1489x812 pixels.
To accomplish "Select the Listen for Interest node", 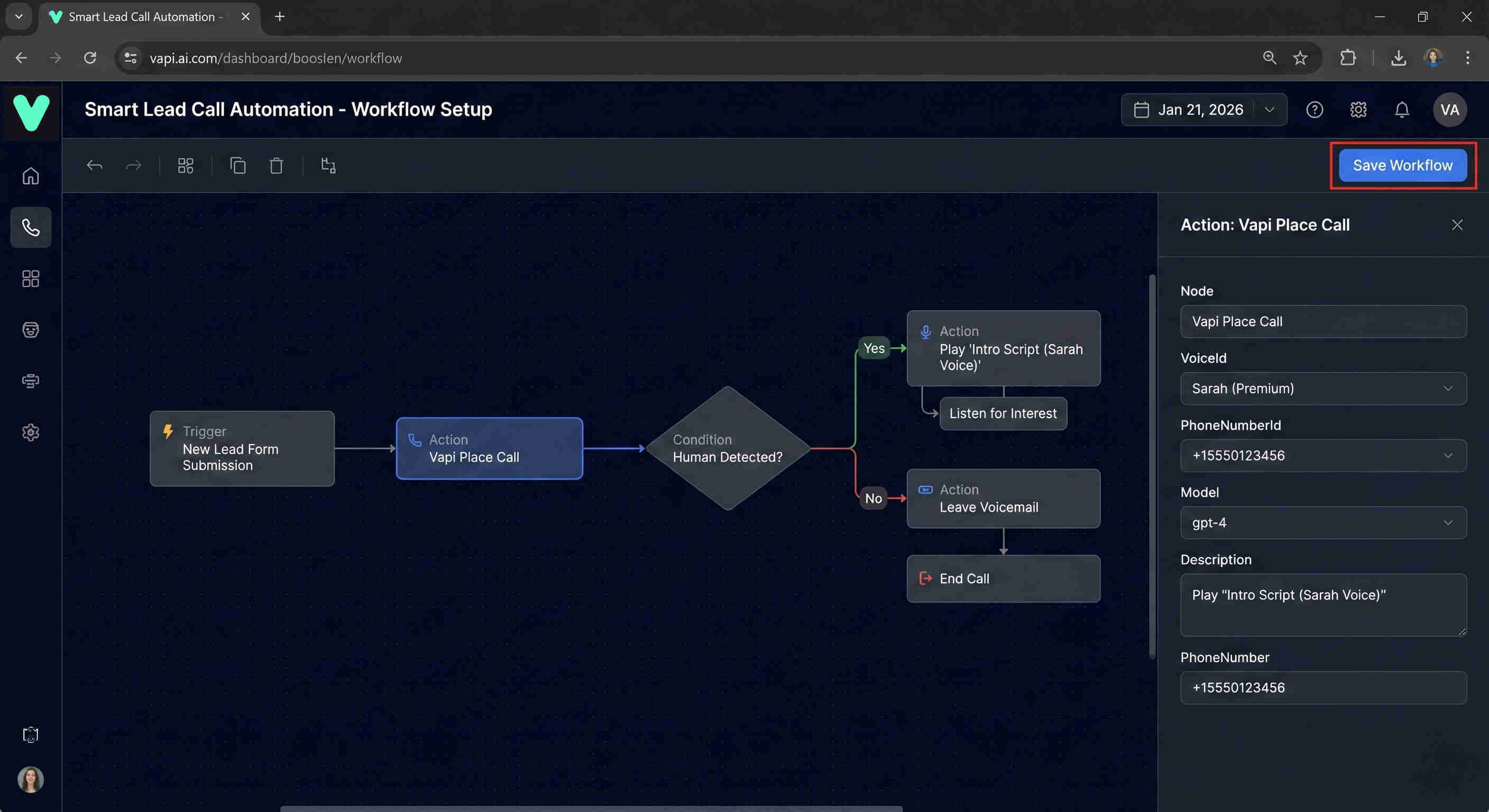I will pos(1003,414).
